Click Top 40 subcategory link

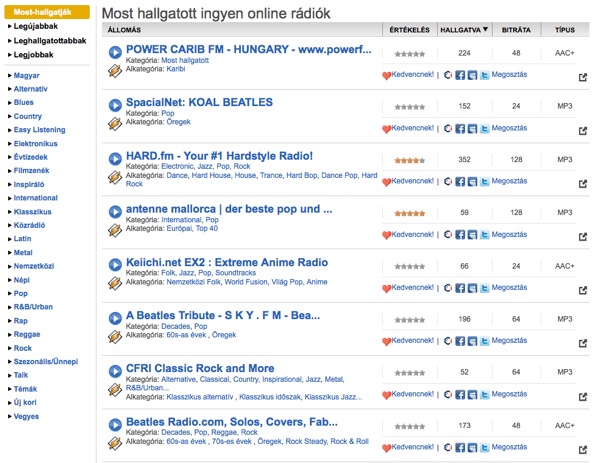point(207,228)
